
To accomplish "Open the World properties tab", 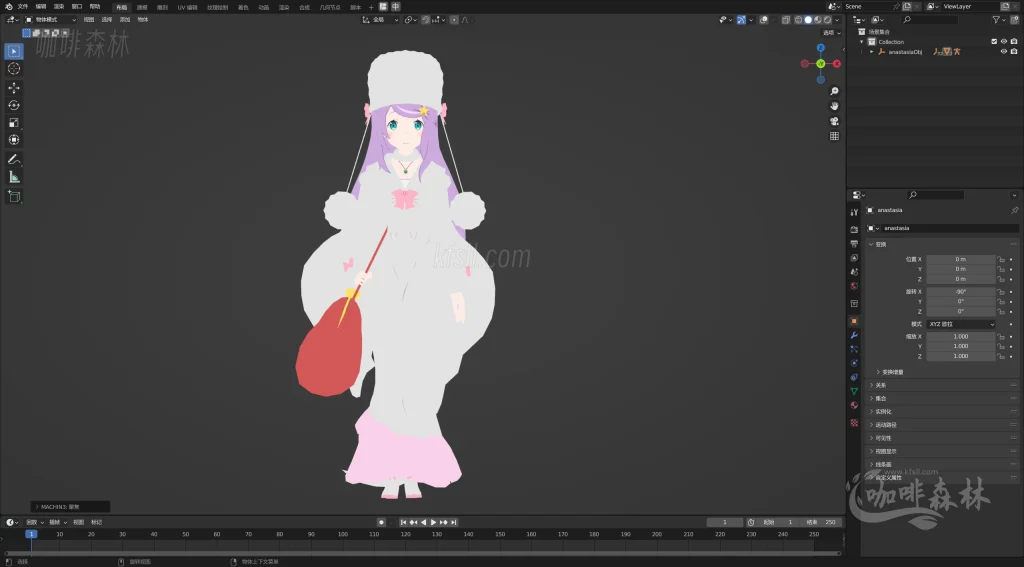I will pos(854,286).
